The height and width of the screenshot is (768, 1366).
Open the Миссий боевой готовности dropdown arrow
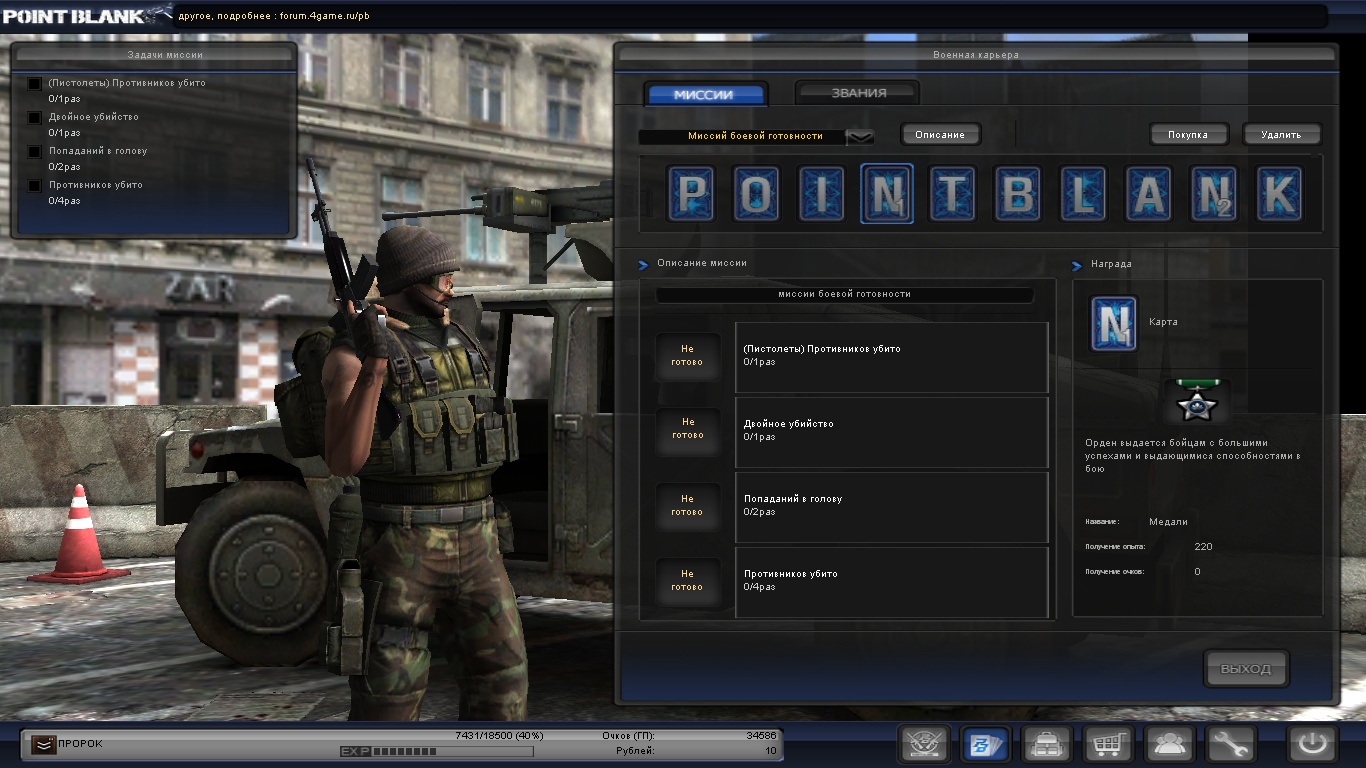(x=860, y=137)
